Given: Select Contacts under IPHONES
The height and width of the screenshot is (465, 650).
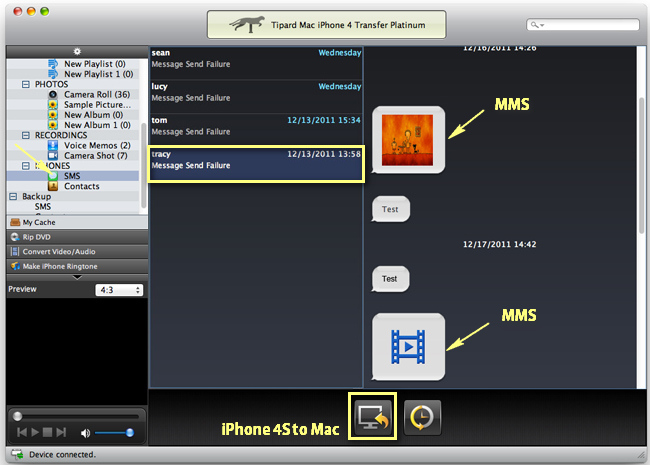Looking at the screenshot, I should tap(81, 186).
